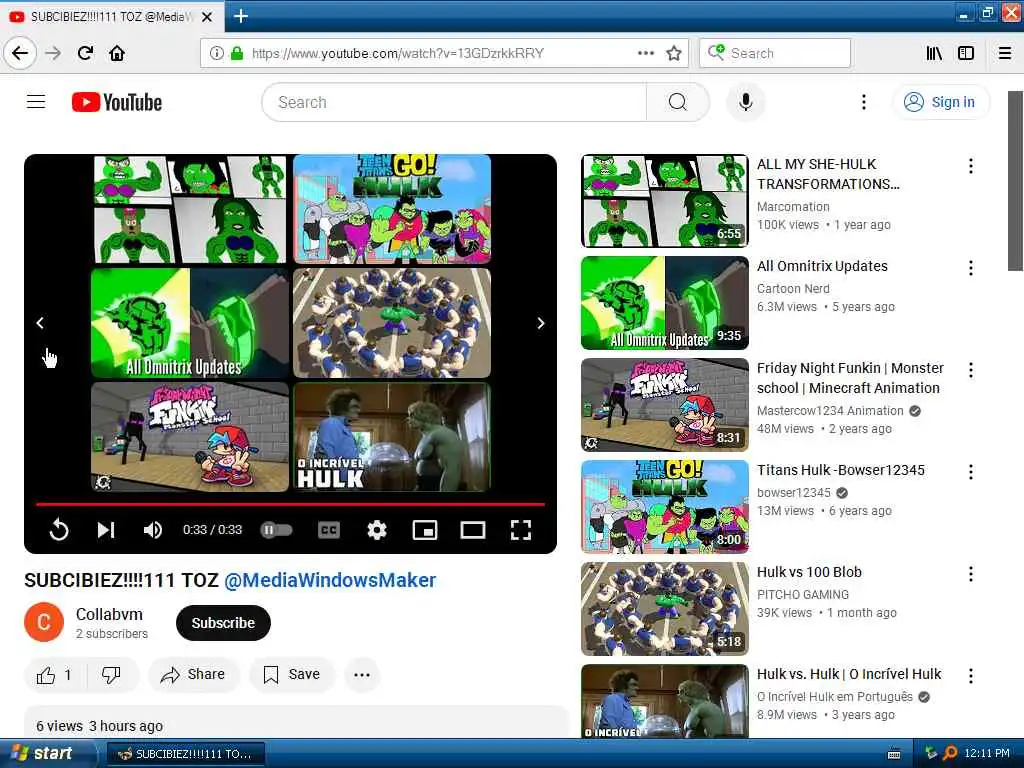Image resolution: width=1024 pixels, height=768 pixels.
Task: Select the SUBCIBIEZ!!!!111 TOZ browser tab
Action: [x=112, y=16]
